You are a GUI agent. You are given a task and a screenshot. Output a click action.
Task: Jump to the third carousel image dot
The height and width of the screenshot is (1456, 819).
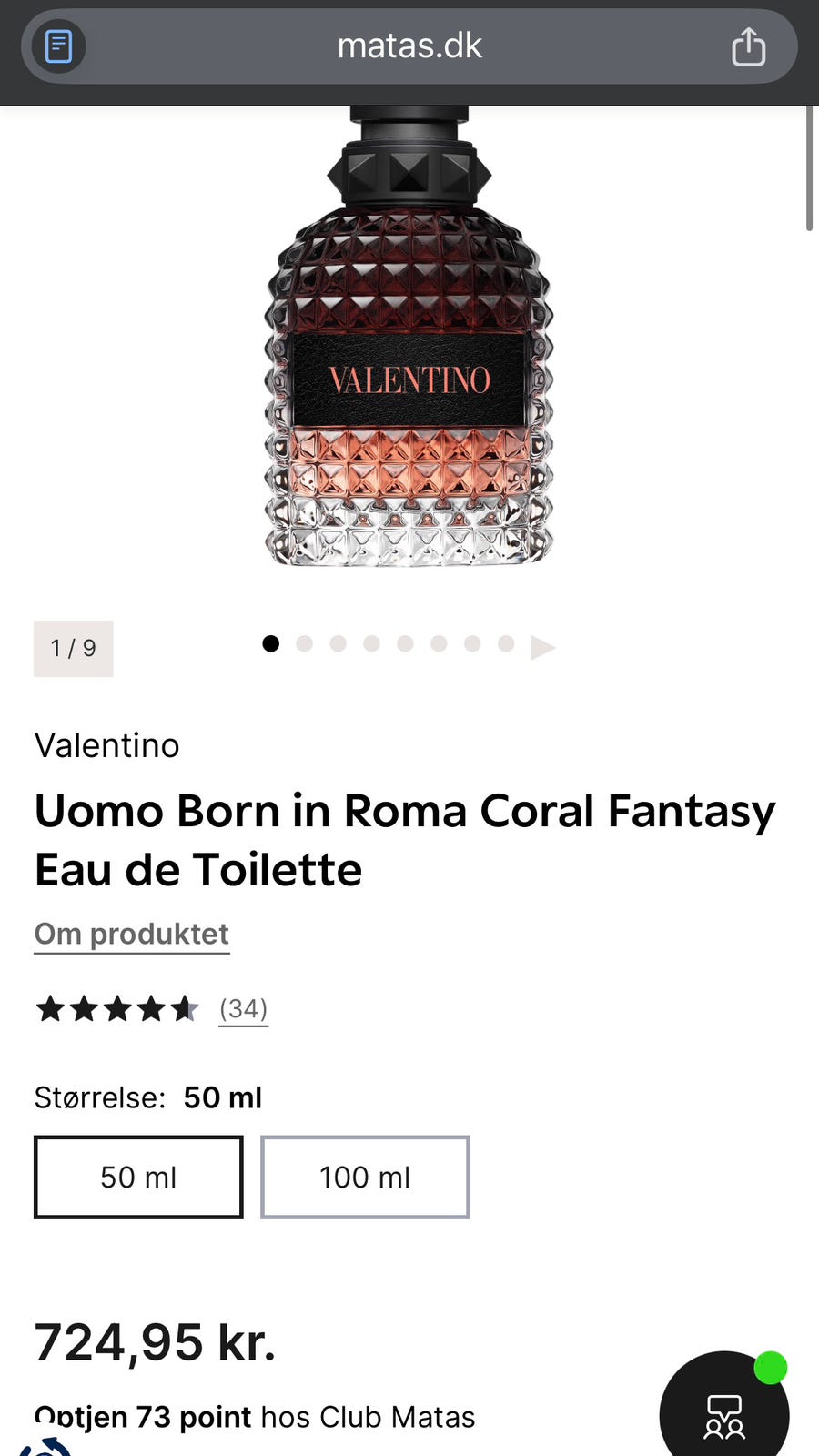(x=338, y=643)
